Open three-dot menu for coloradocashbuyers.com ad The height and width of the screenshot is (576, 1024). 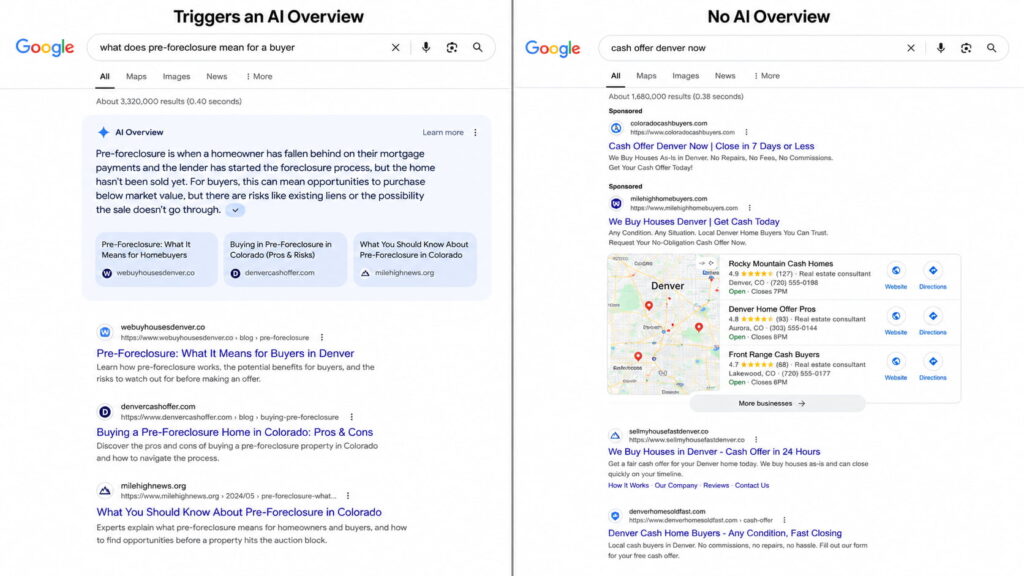click(746, 133)
